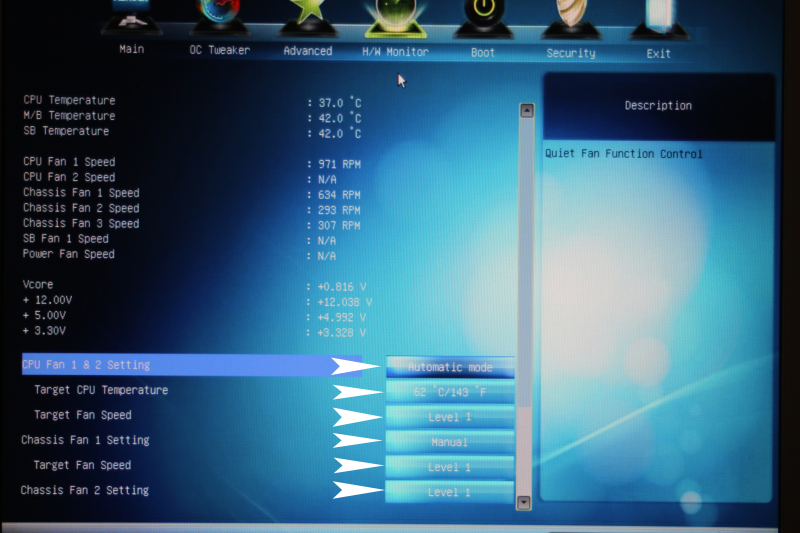This screenshot has width=800, height=533.
Task: Switch to the H/W Monitor tab label
Action: click(x=395, y=52)
